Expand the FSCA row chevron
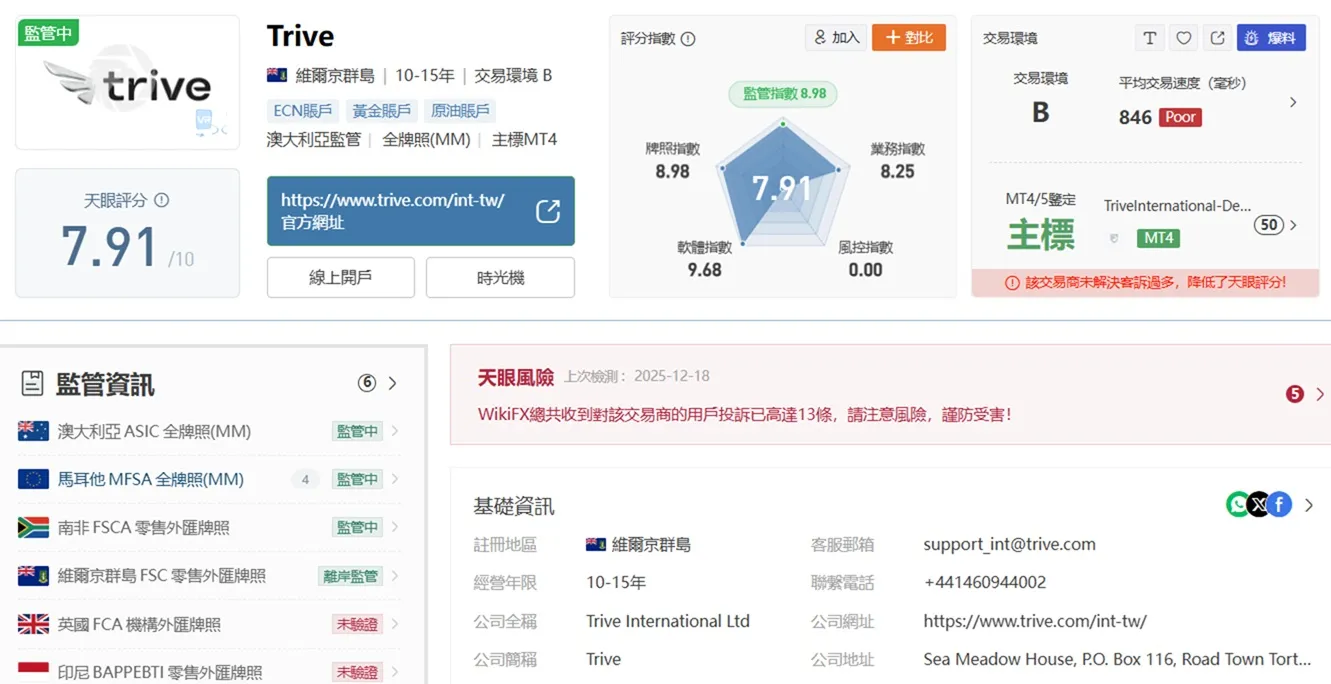This screenshot has height=684, width=1331. pos(395,527)
